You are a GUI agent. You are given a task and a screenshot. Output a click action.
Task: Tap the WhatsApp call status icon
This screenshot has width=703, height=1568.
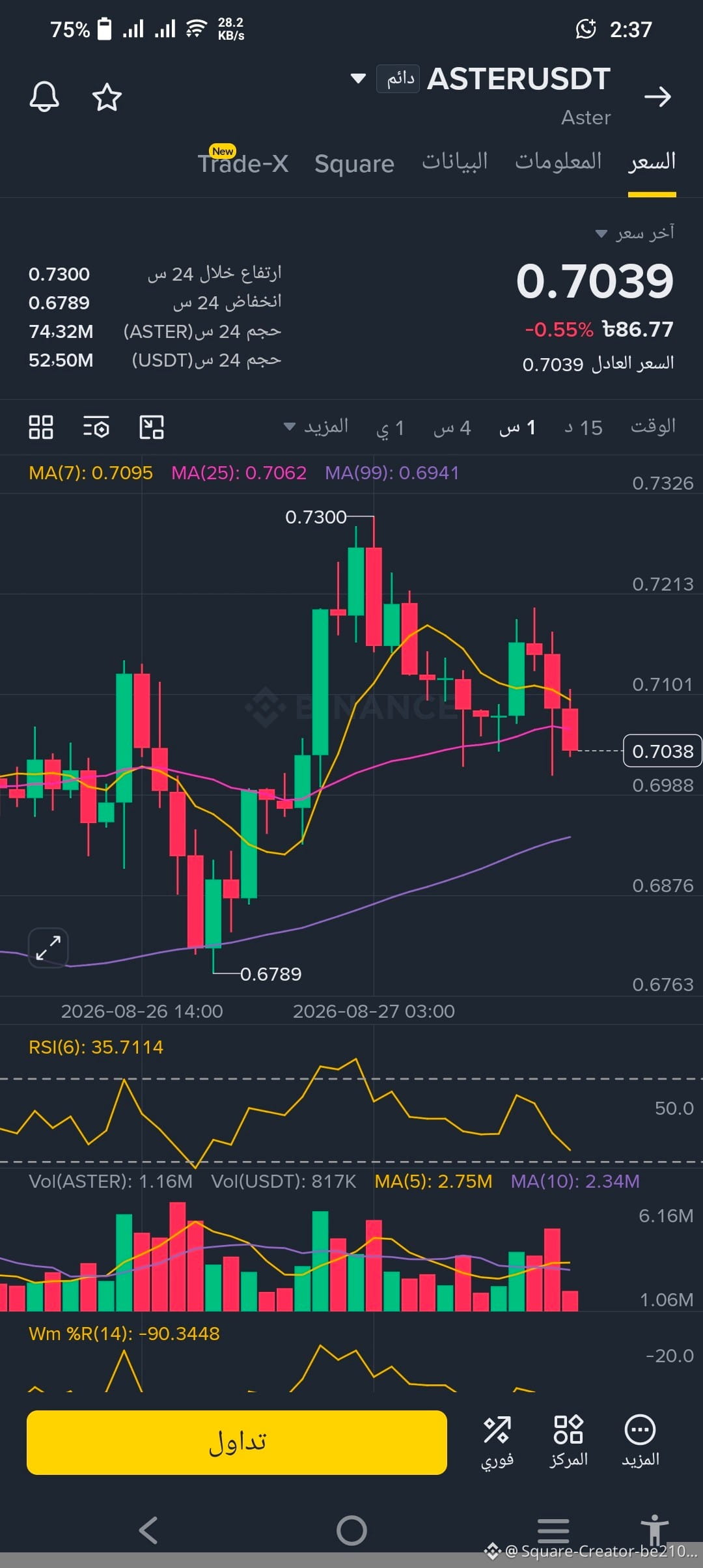586,29
